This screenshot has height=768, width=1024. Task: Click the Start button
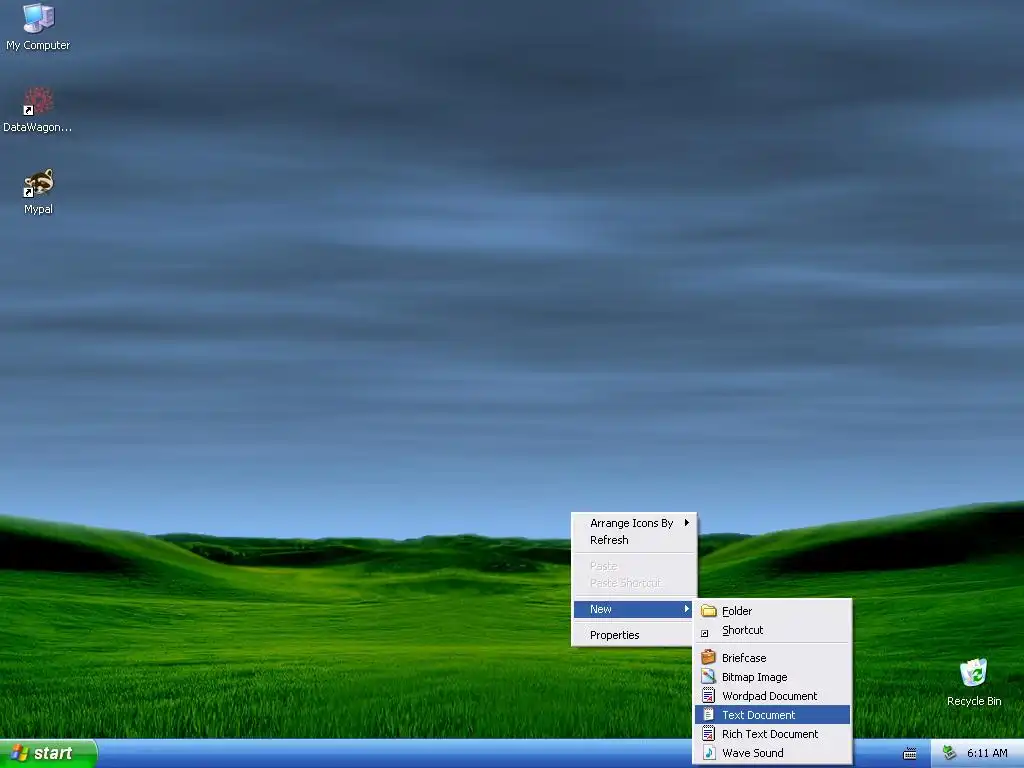point(48,753)
